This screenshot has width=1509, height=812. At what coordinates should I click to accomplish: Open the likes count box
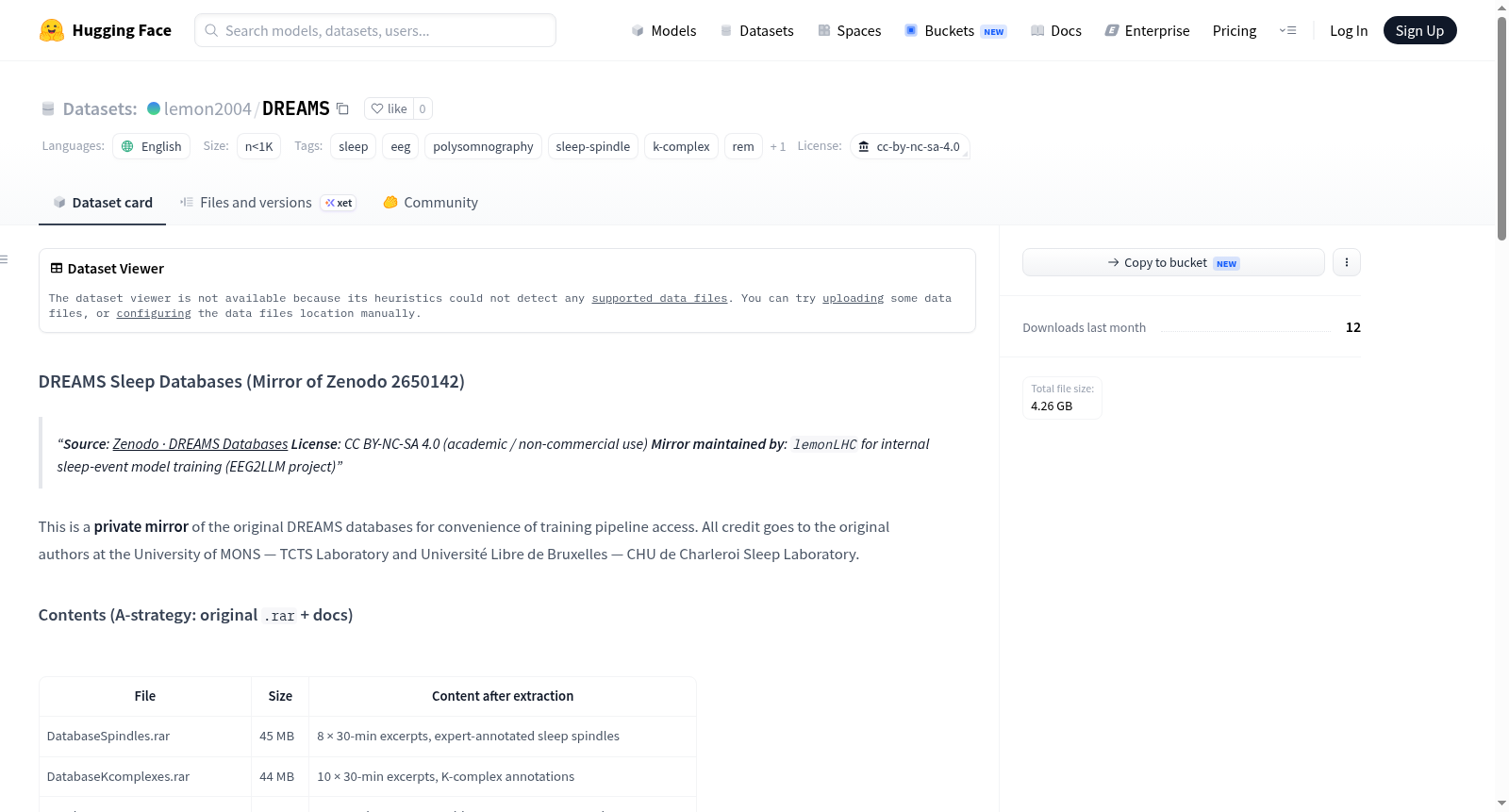423,108
